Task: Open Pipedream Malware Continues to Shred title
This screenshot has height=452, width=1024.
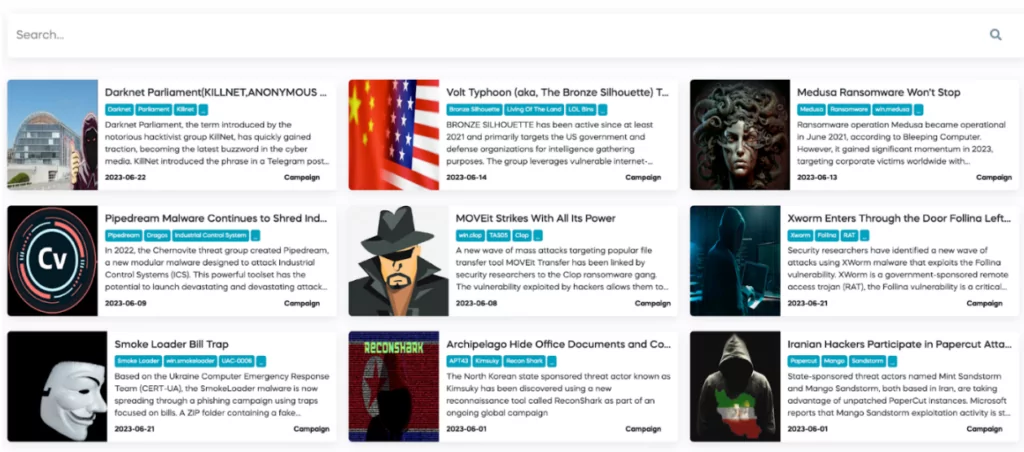Action: click(216, 218)
